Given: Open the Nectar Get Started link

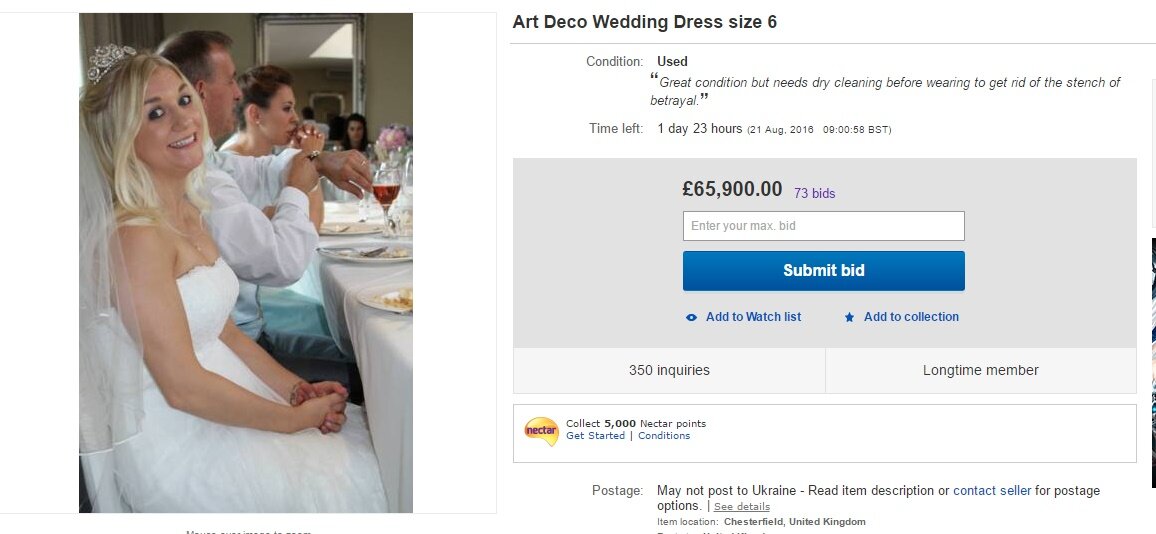Looking at the screenshot, I should [x=595, y=436].
